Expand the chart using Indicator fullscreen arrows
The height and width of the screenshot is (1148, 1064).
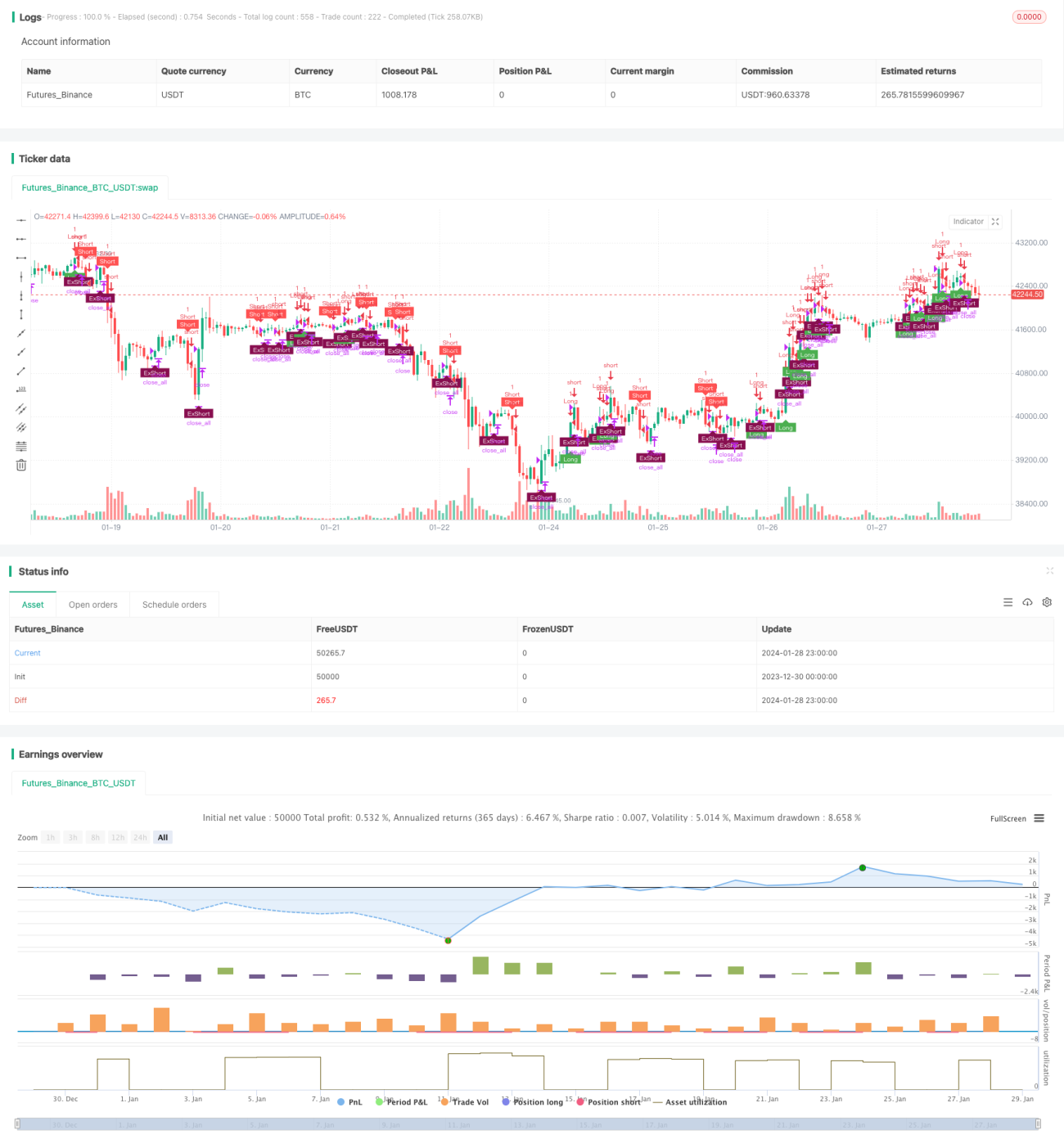coord(995,222)
